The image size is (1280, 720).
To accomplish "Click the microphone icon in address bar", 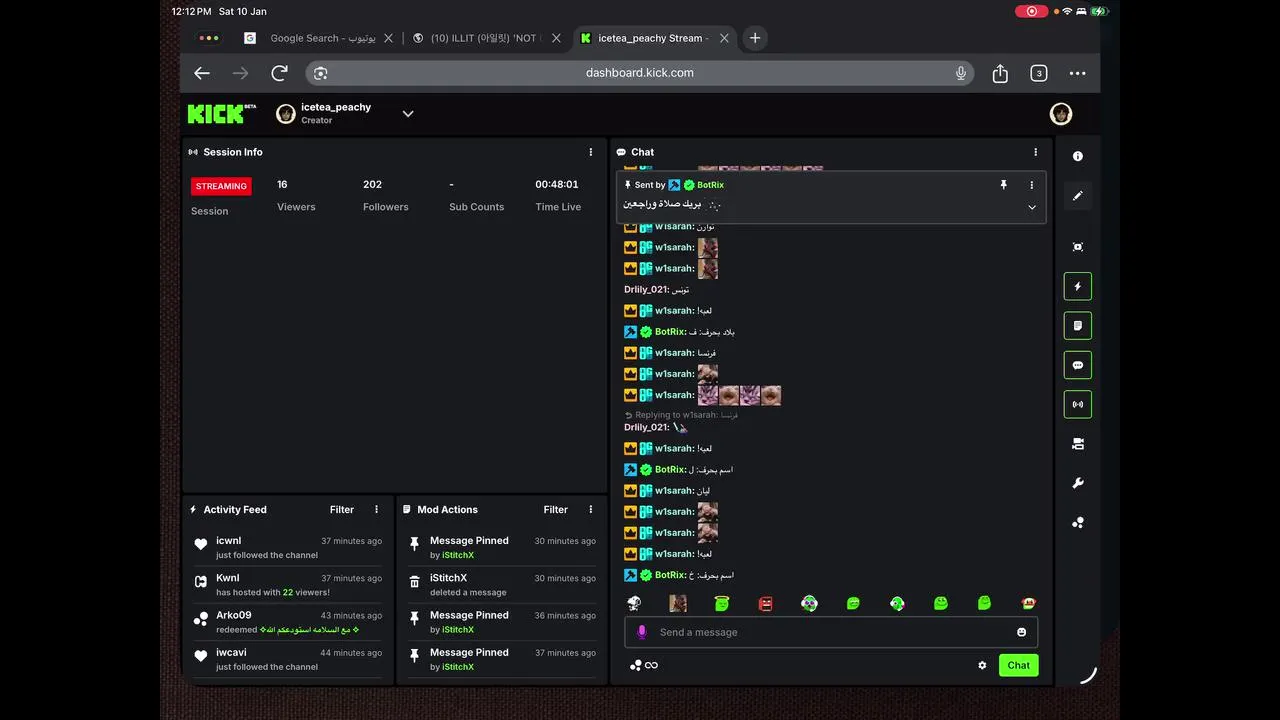I will tap(960, 73).
